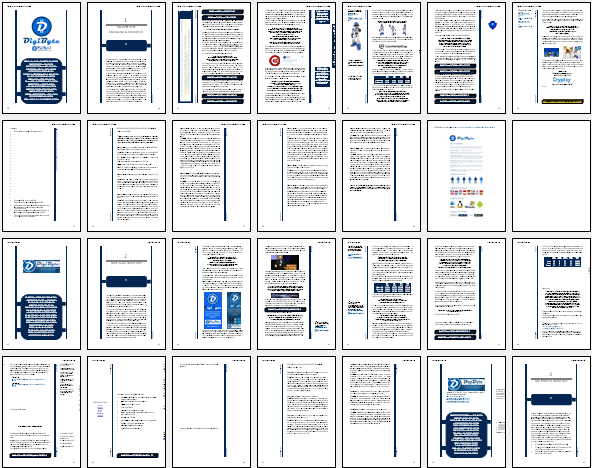Select the chapter 2 title page thumbnail
The width and height of the screenshot is (592, 468).
tap(126, 294)
